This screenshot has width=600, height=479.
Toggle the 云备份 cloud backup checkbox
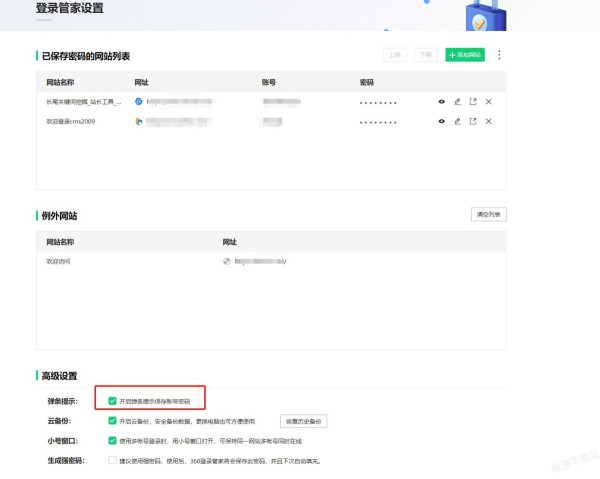click(x=112, y=421)
